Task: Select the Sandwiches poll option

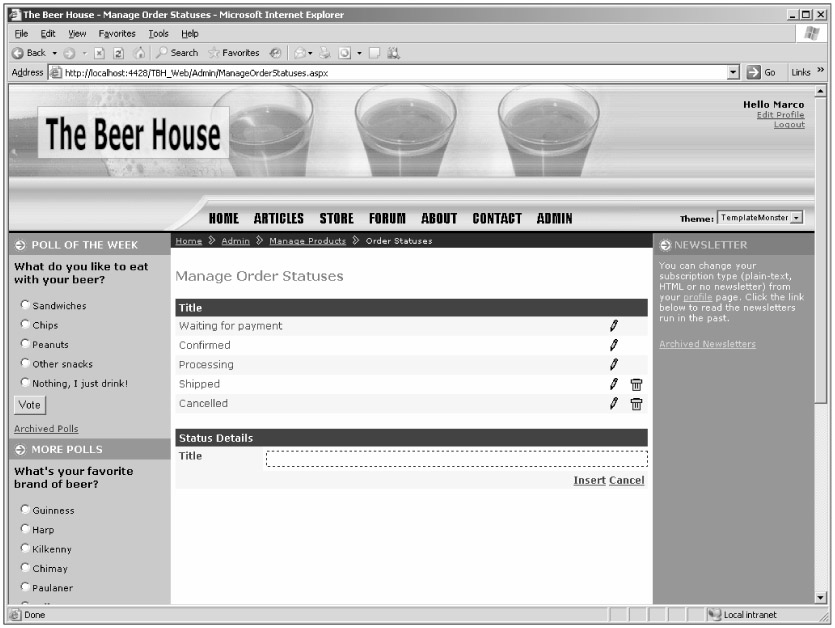Action: click(25, 306)
